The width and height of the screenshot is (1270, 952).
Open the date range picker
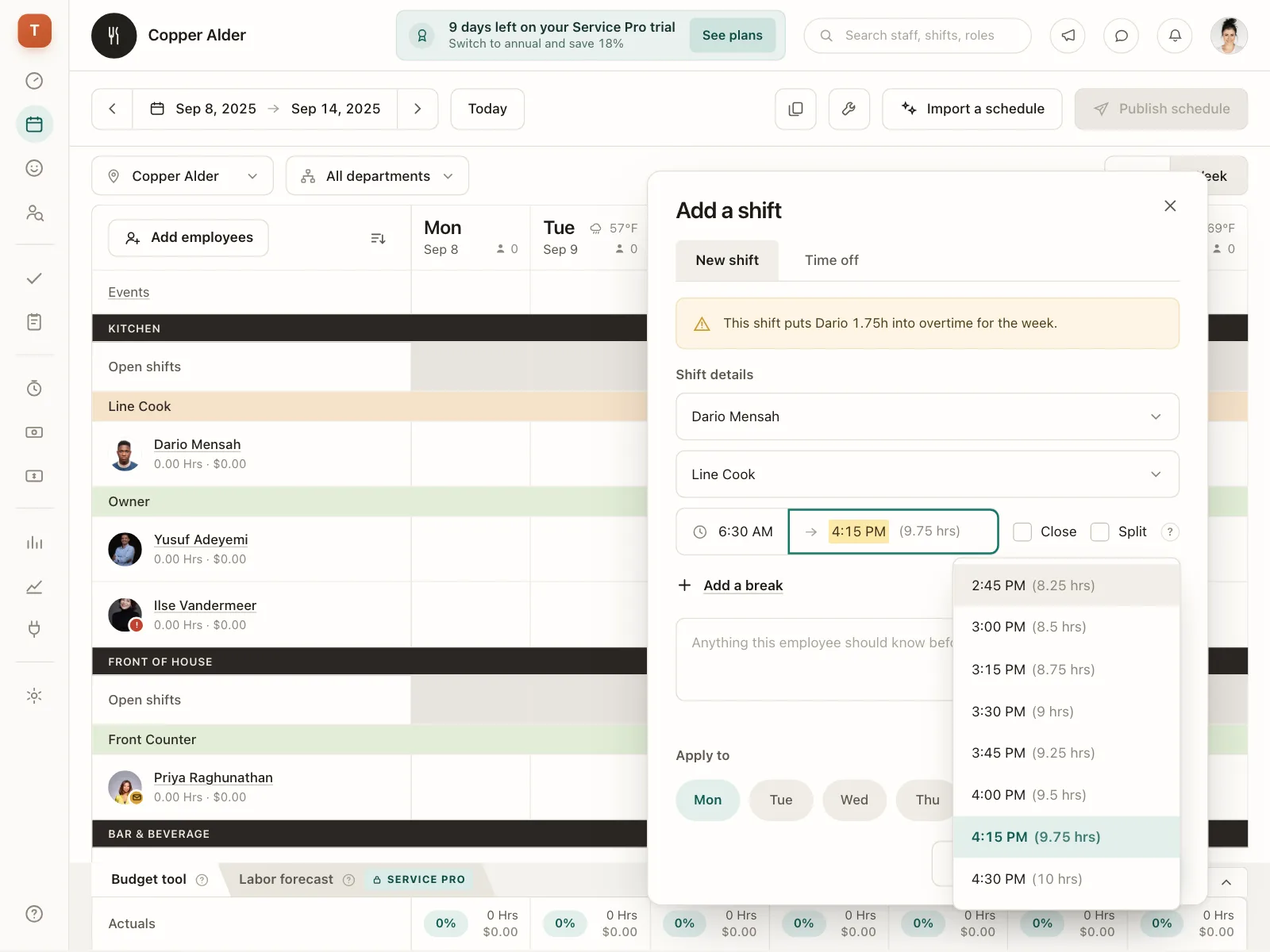[265, 109]
